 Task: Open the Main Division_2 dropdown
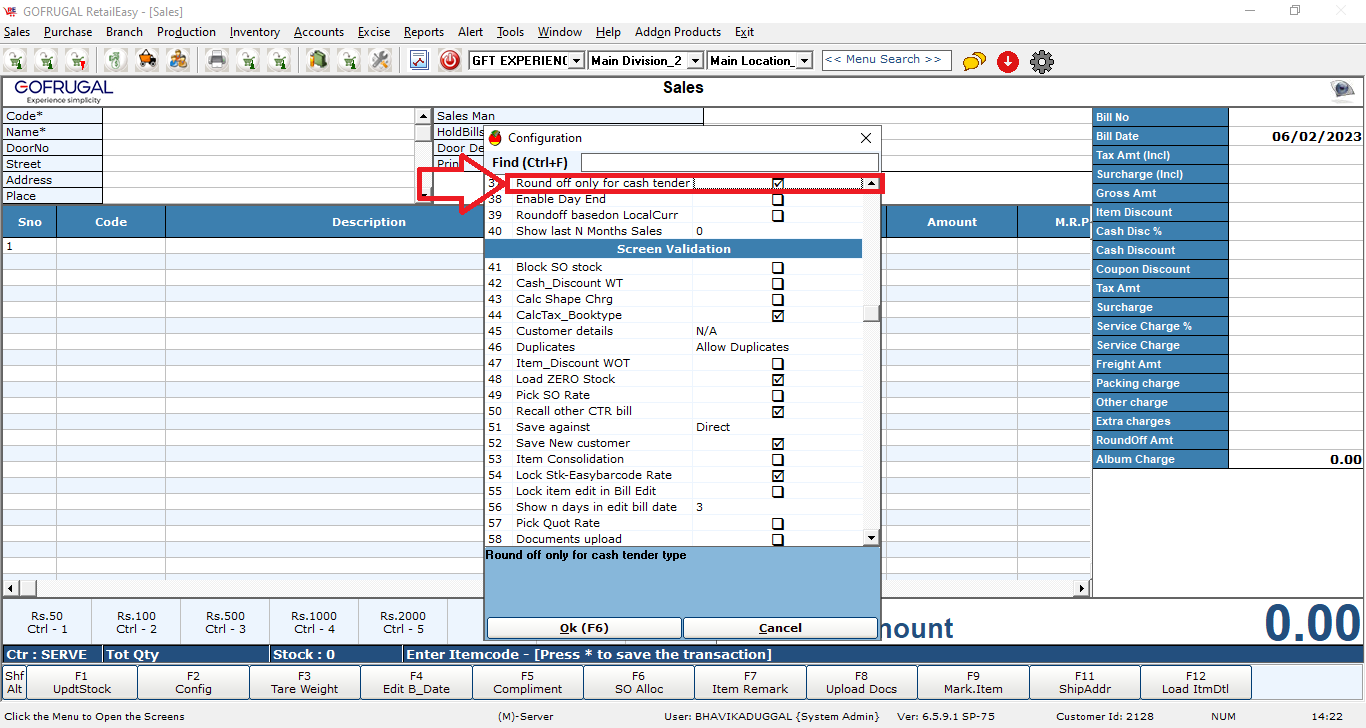point(696,61)
